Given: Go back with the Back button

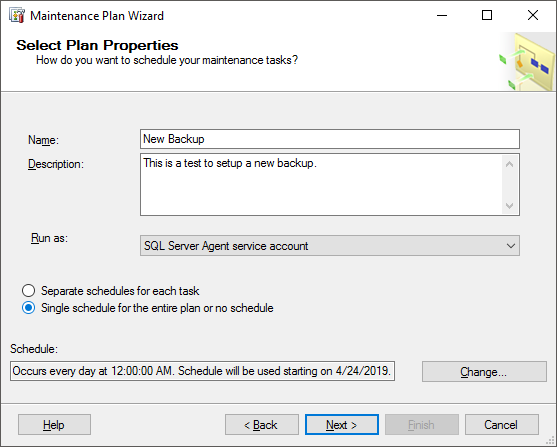Looking at the screenshot, I should coord(262,425).
